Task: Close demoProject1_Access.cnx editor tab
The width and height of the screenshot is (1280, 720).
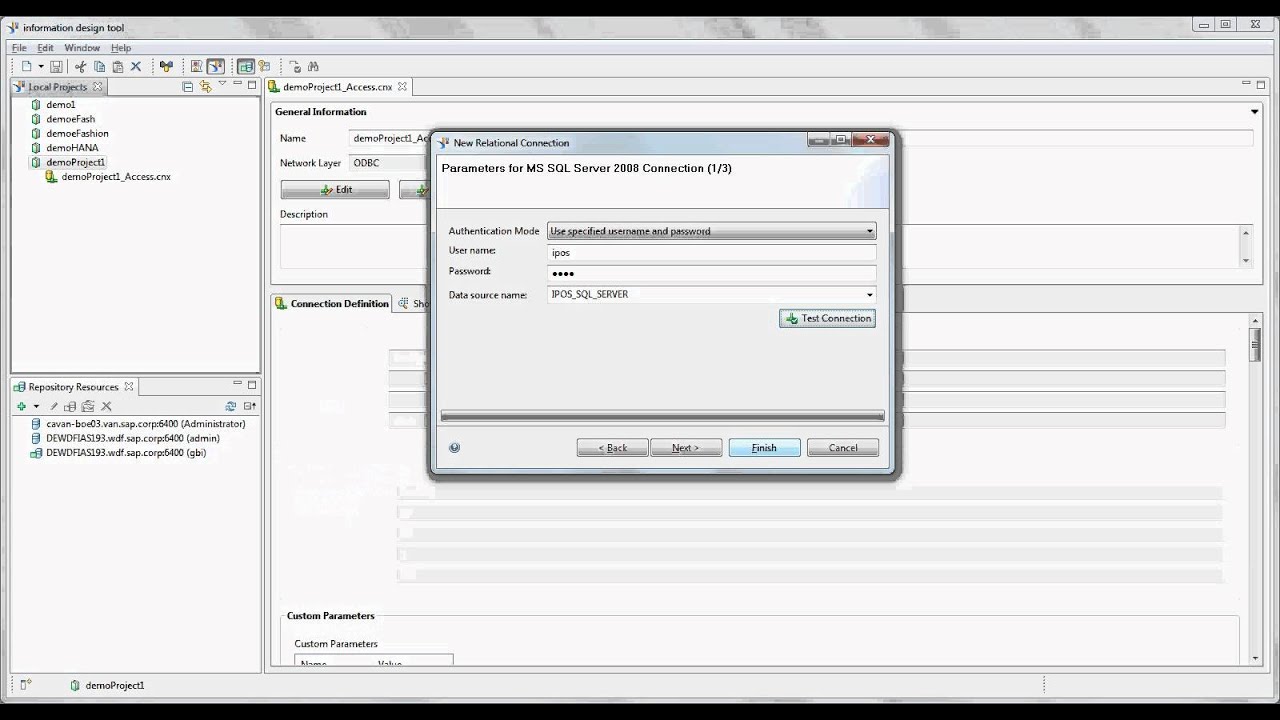Action: (402, 87)
